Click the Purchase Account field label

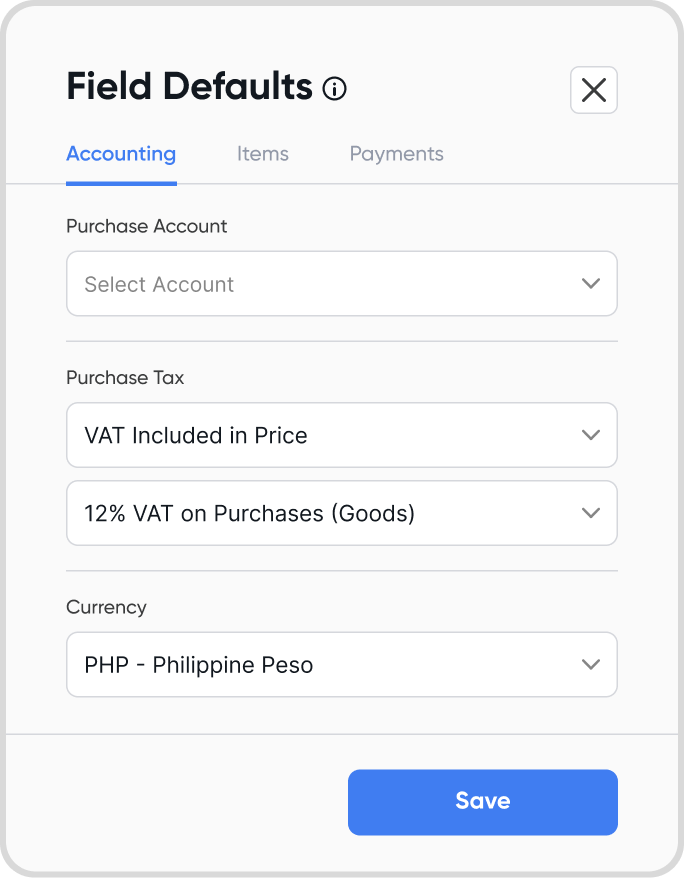point(147,226)
